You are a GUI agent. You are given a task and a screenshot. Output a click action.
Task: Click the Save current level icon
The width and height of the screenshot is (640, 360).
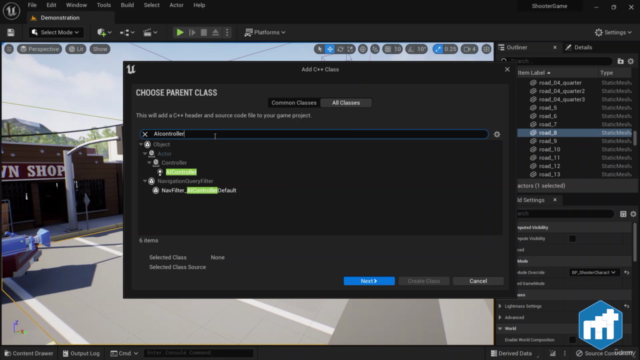(x=11, y=32)
